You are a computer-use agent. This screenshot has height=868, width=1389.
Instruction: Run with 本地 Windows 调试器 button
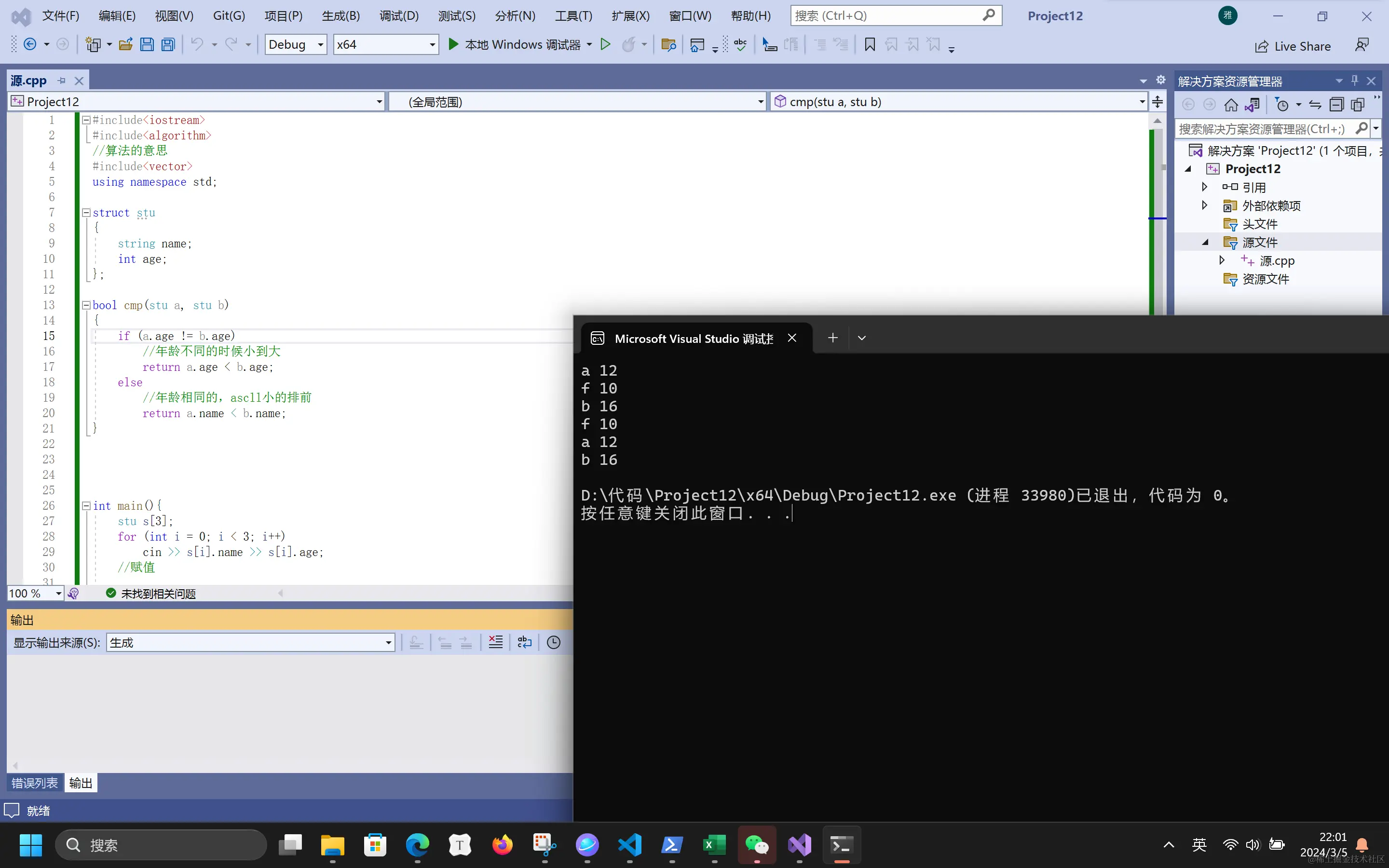(514, 44)
